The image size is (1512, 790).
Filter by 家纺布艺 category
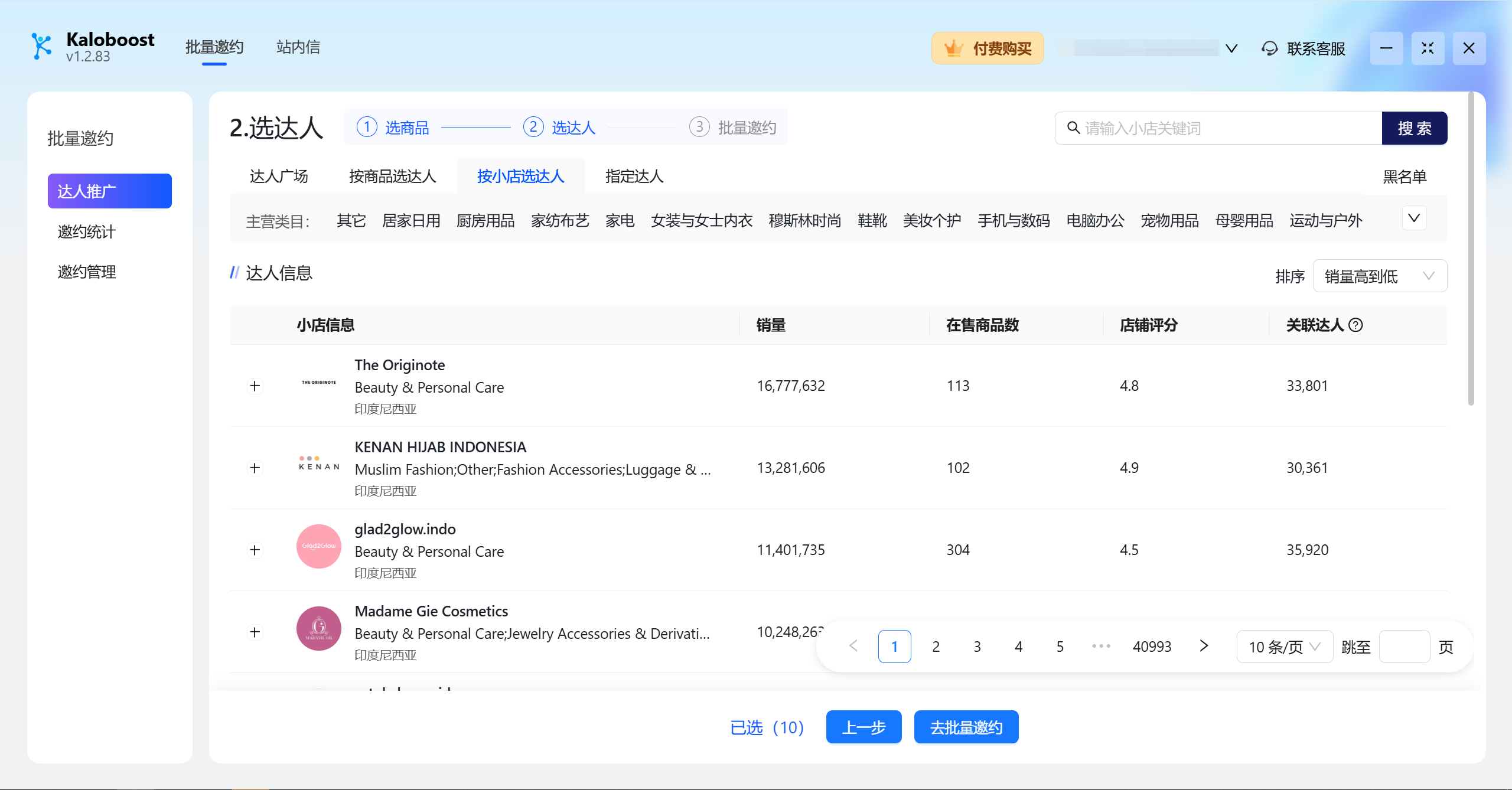pos(560,221)
